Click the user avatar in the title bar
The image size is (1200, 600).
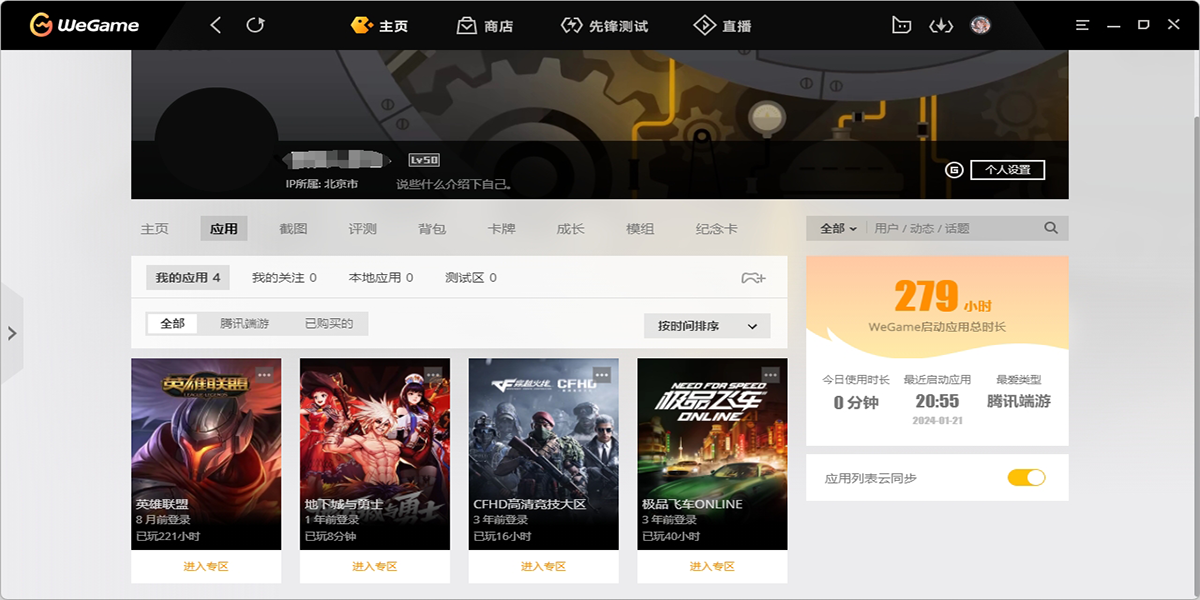980,26
